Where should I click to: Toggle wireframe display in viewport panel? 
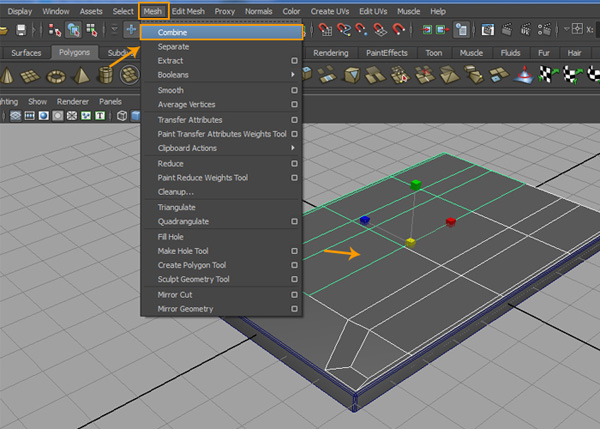click(15, 116)
